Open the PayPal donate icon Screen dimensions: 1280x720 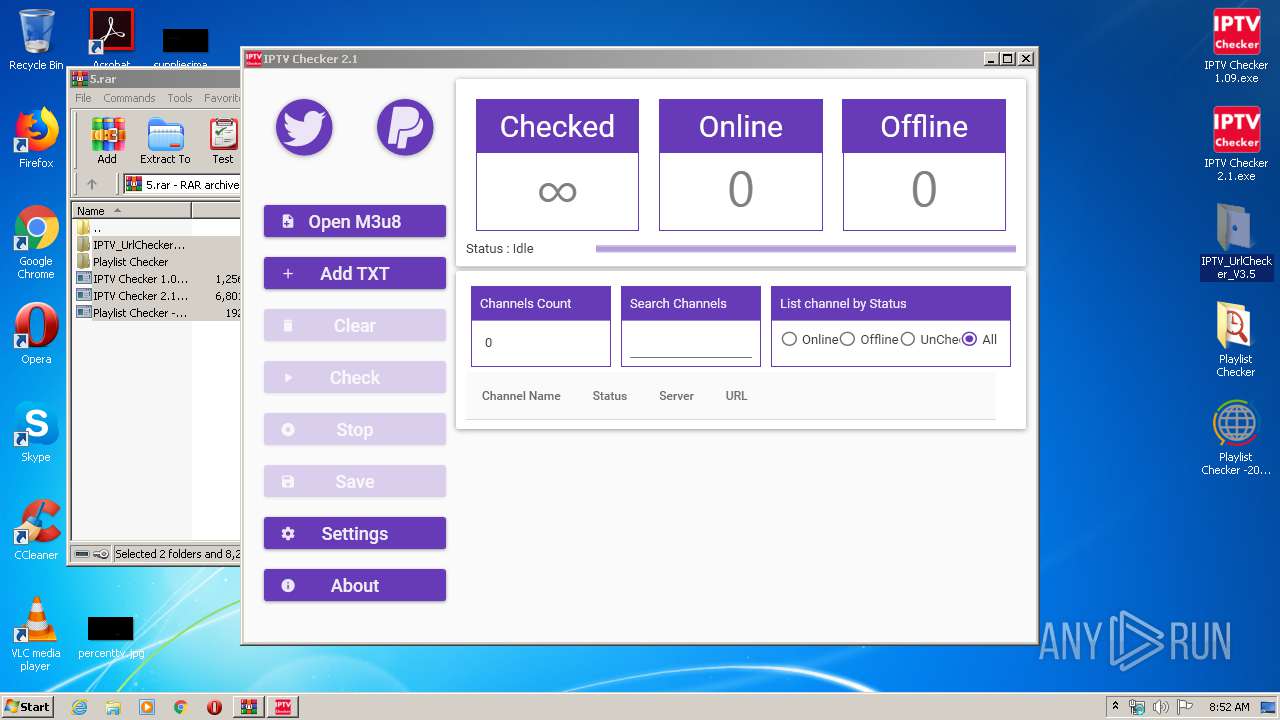(x=405, y=127)
